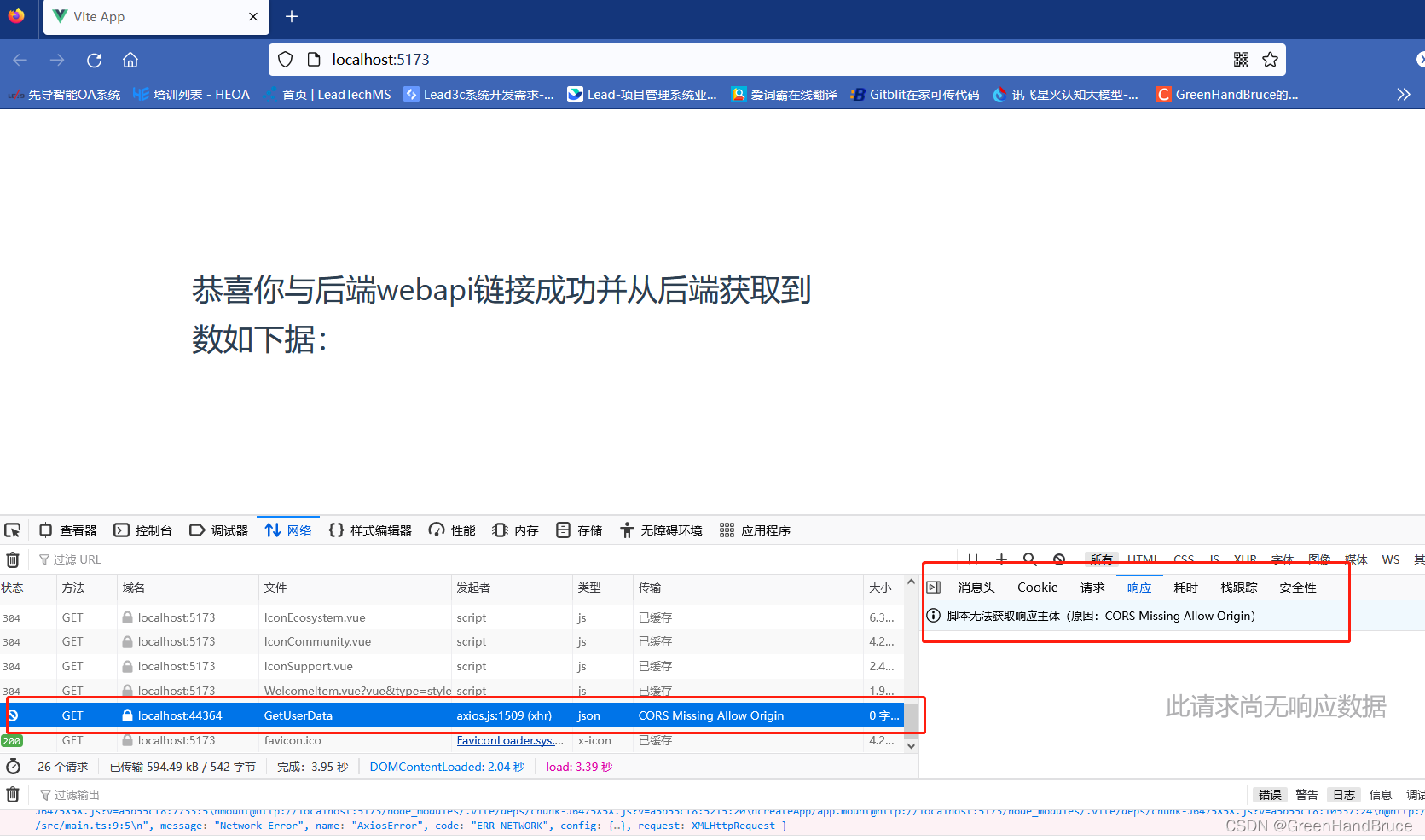The width and height of the screenshot is (1425, 840).
Task: Clear console output with the trash icon
Action: click(13, 795)
